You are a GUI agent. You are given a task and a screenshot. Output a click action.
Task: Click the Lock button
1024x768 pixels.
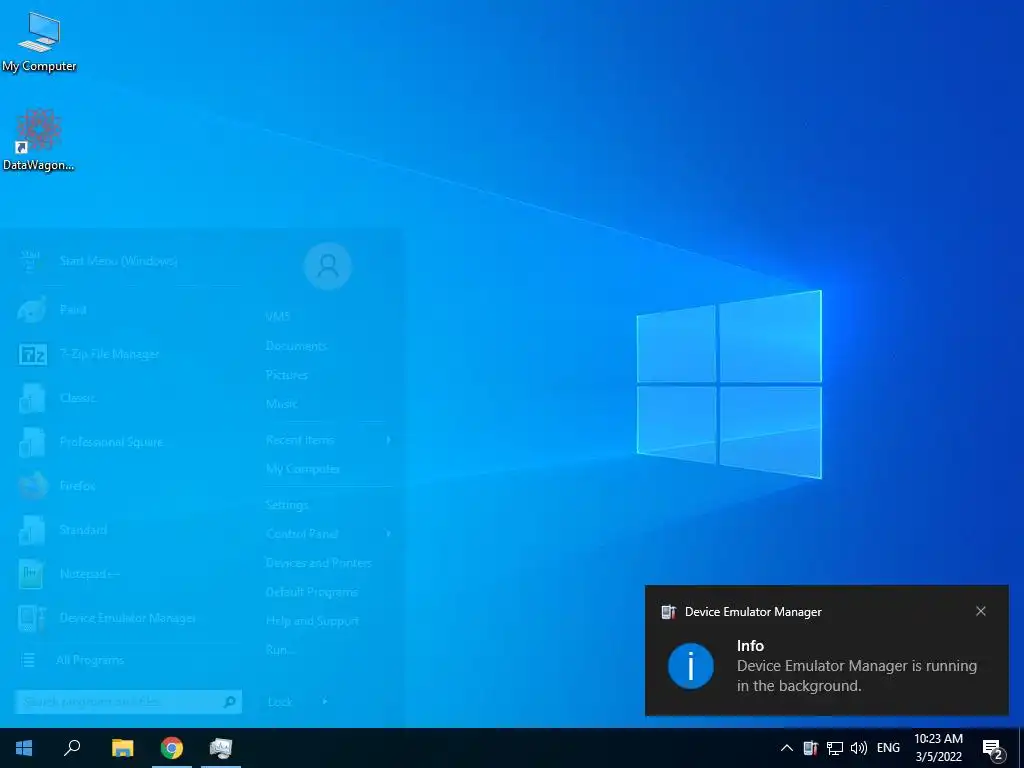280,701
